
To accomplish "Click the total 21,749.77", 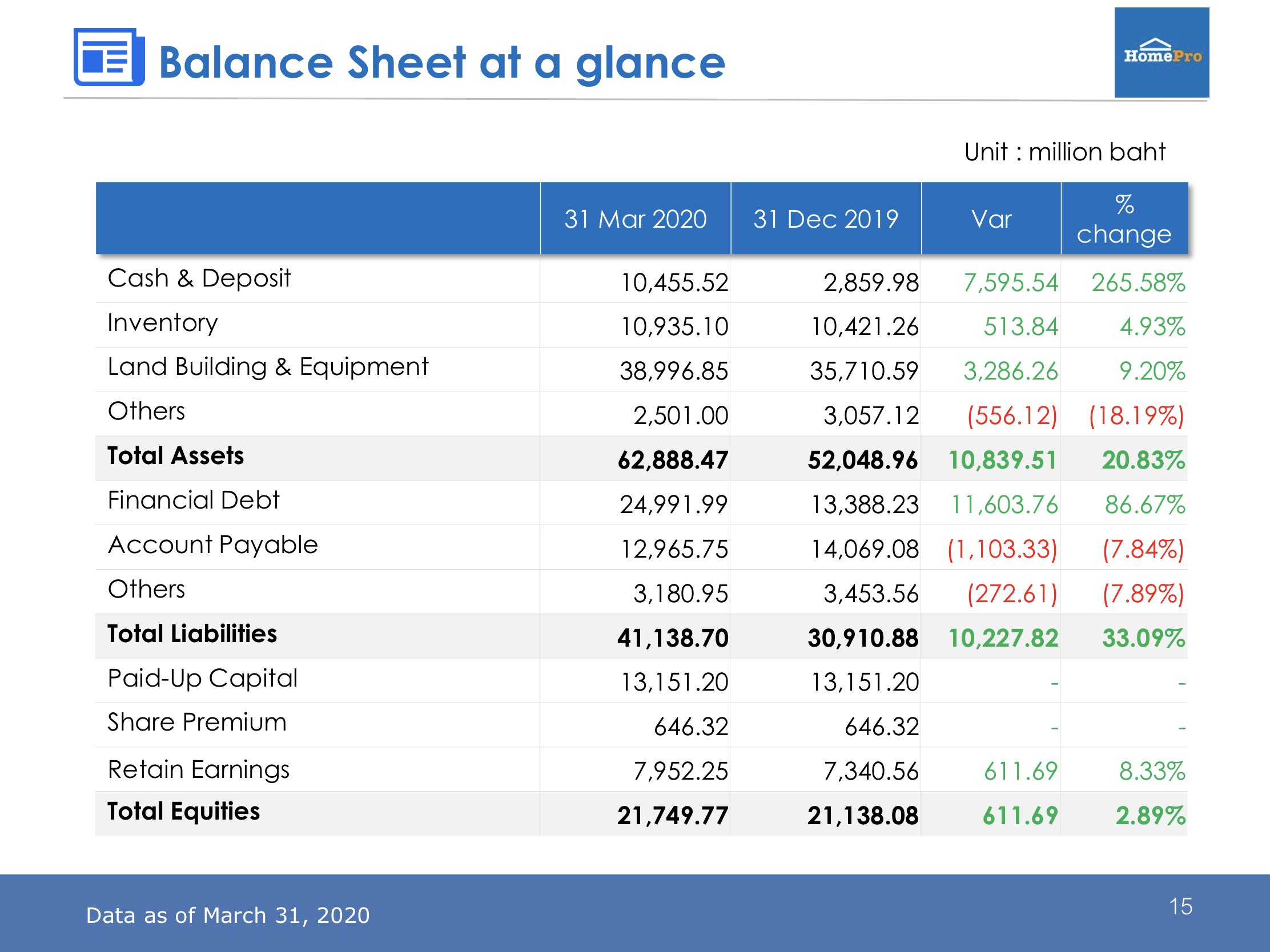I will (x=673, y=816).
